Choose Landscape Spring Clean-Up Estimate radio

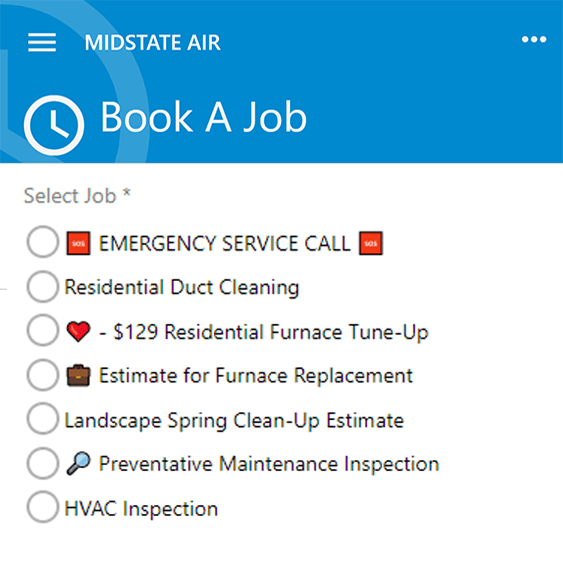43,419
